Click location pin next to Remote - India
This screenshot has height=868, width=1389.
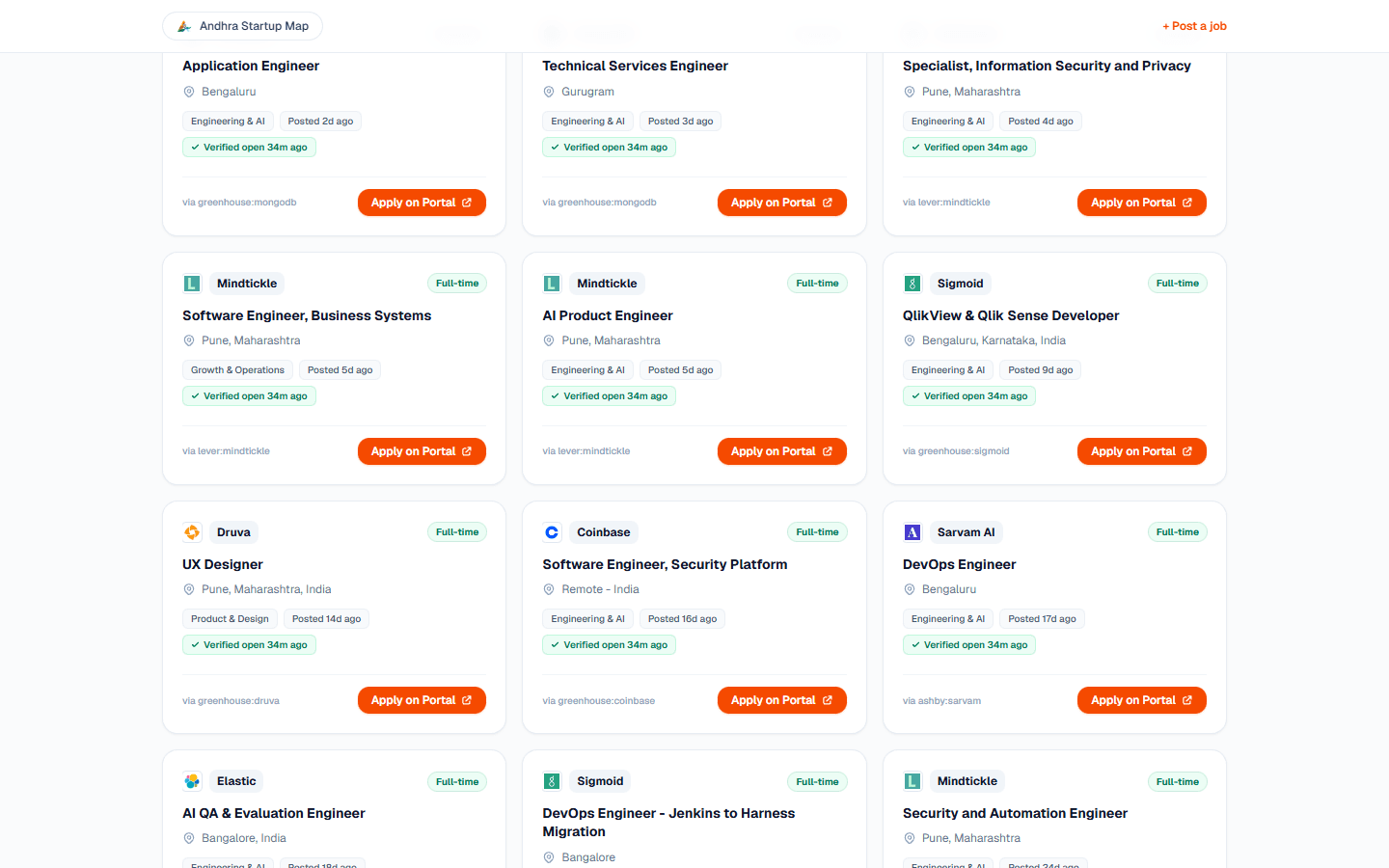click(x=549, y=589)
